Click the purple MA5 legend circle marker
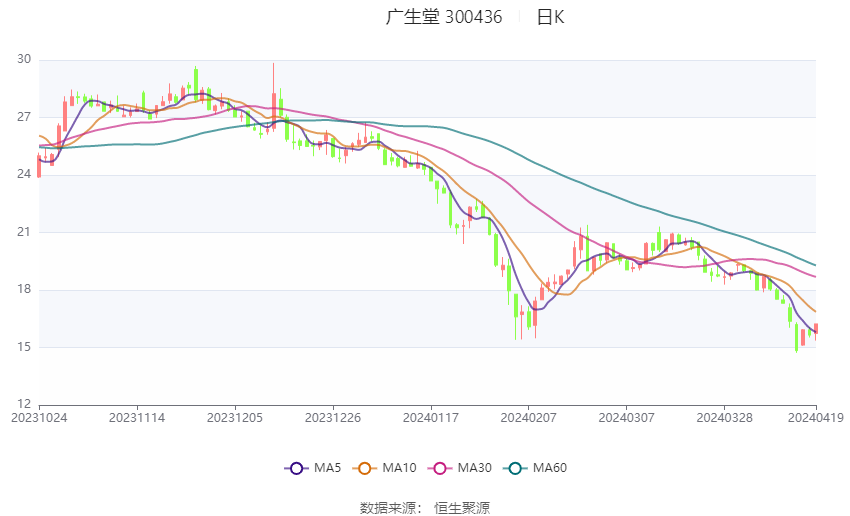The image size is (850, 516). [x=294, y=468]
